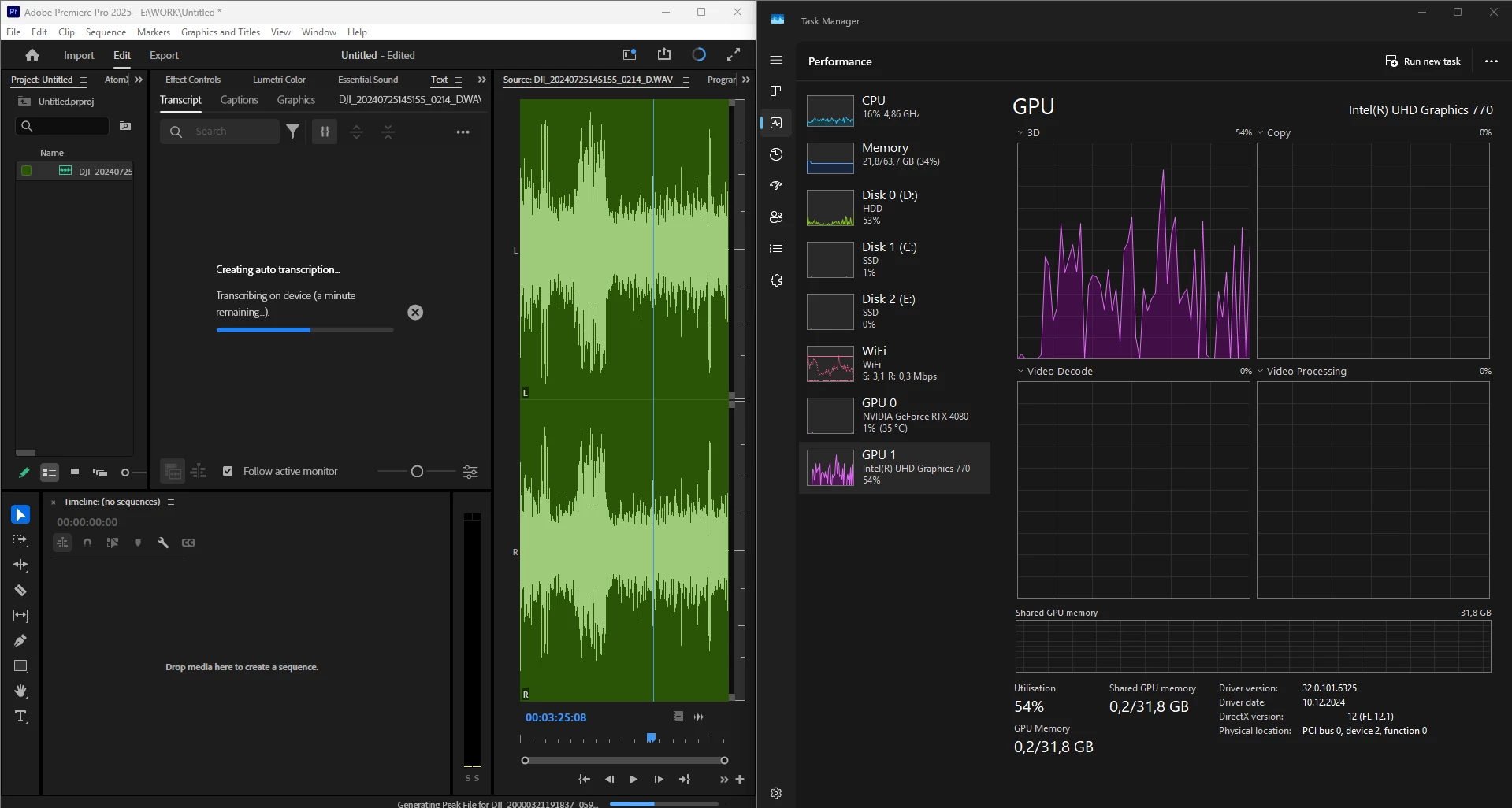Click the Quick Export share icon

point(664,54)
